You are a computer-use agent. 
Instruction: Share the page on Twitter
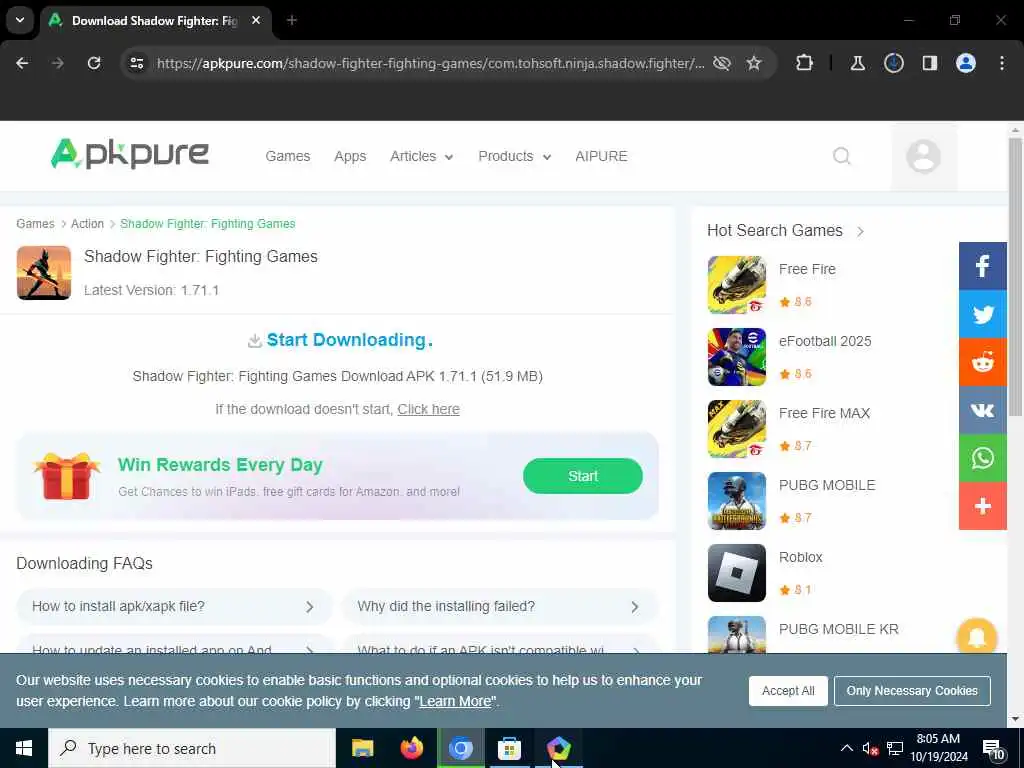(x=982, y=314)
